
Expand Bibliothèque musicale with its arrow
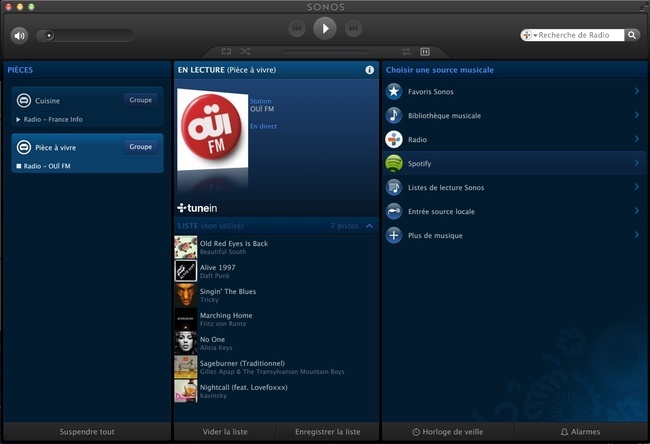tap(637, 115)
